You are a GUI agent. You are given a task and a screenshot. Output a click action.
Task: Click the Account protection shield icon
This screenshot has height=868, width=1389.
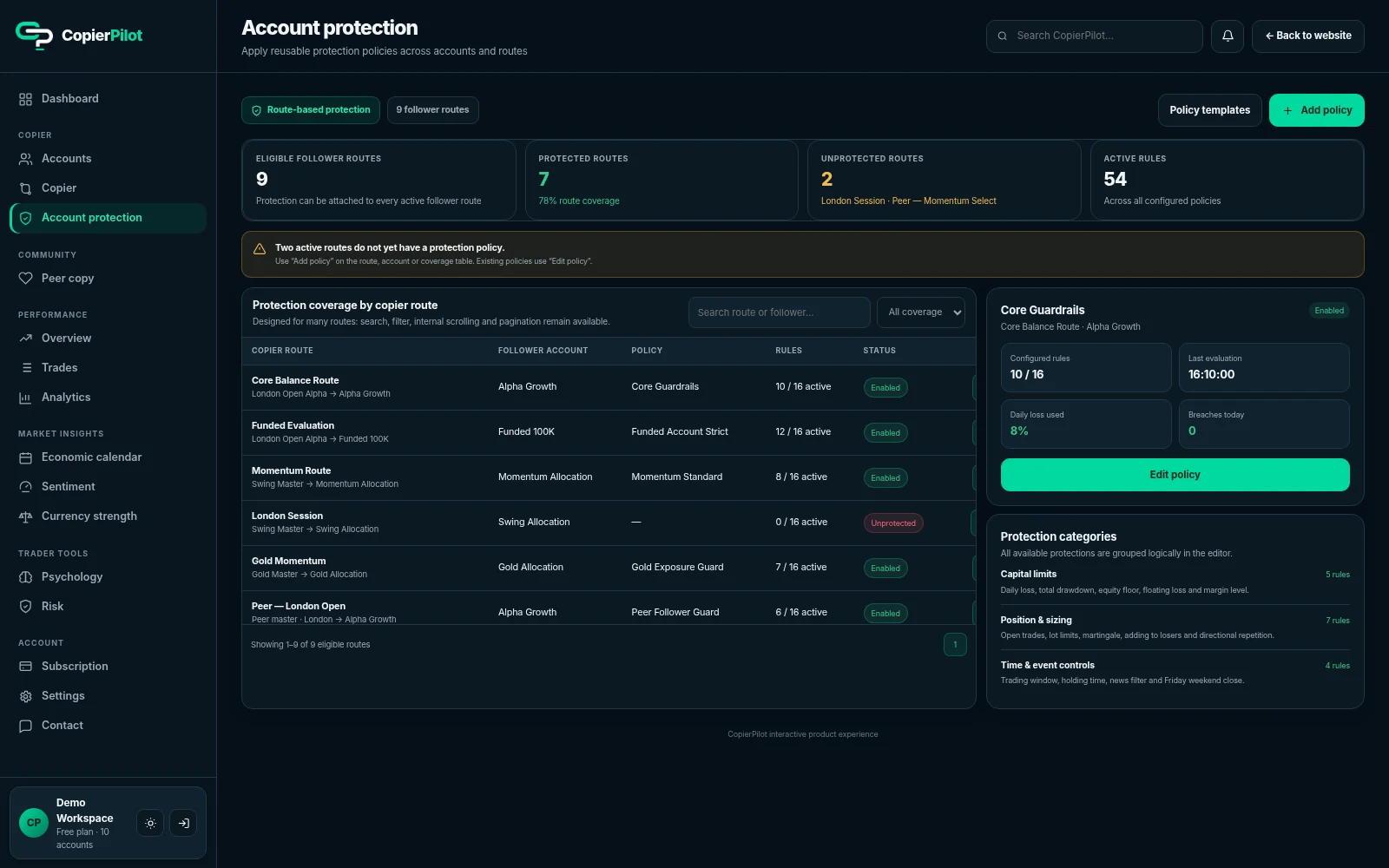click(25, 218)
